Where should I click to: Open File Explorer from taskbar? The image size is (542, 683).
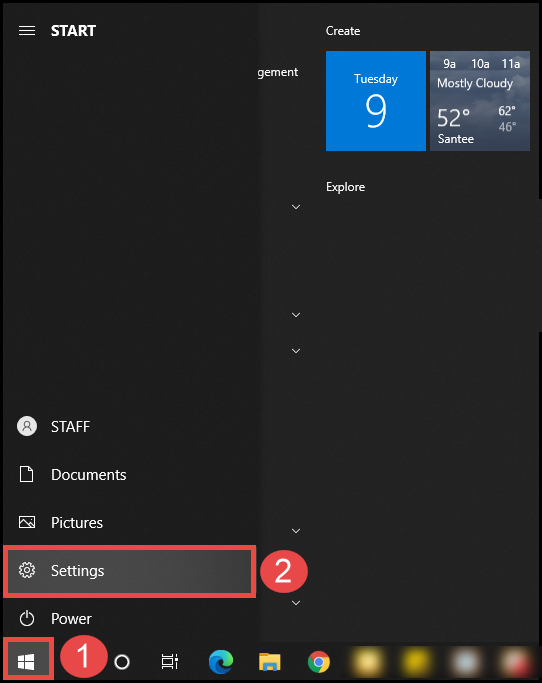pyautogui.click(x=270, y=662)
